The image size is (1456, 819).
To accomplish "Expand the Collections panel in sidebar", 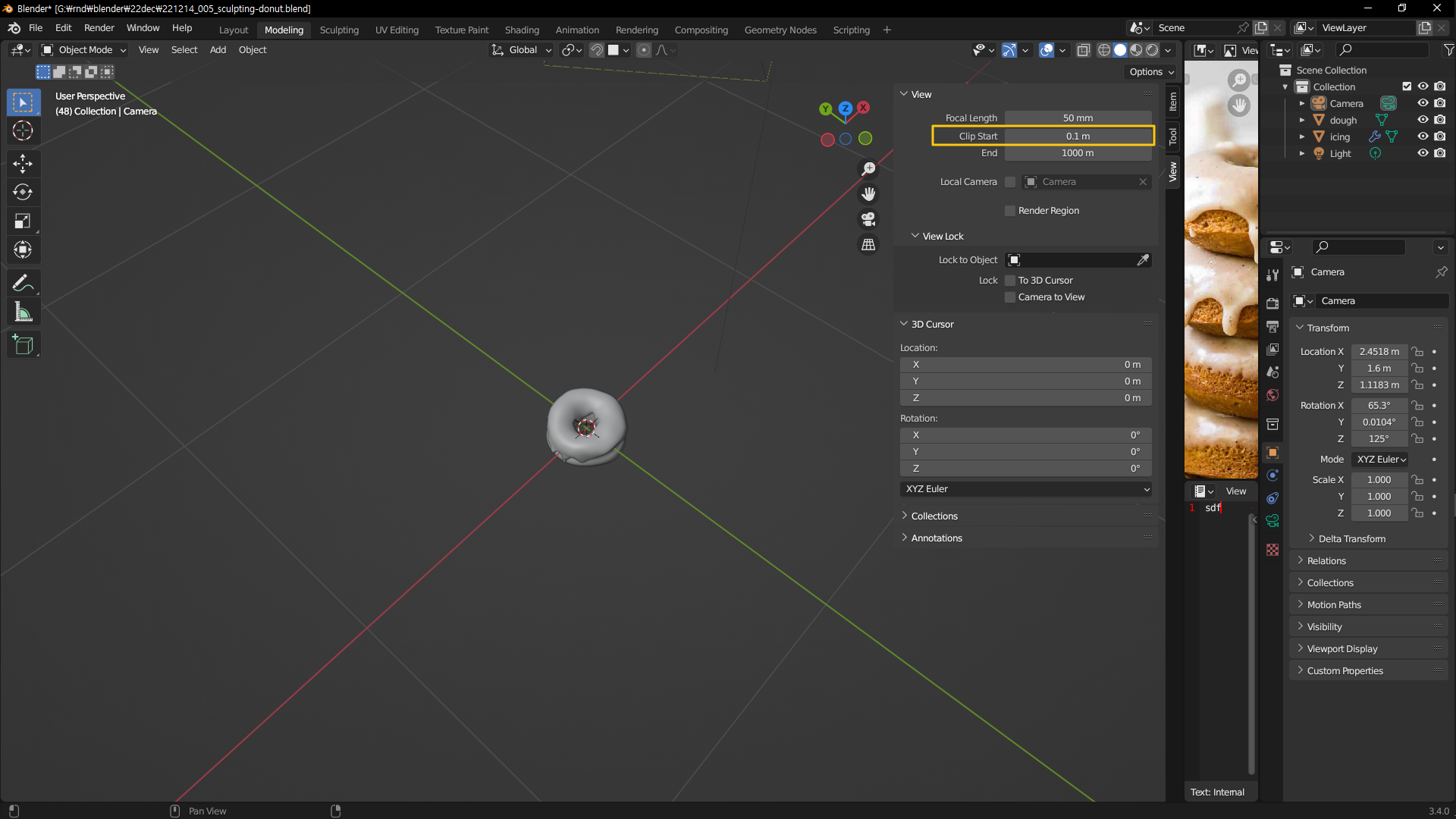I will [934, 516].
